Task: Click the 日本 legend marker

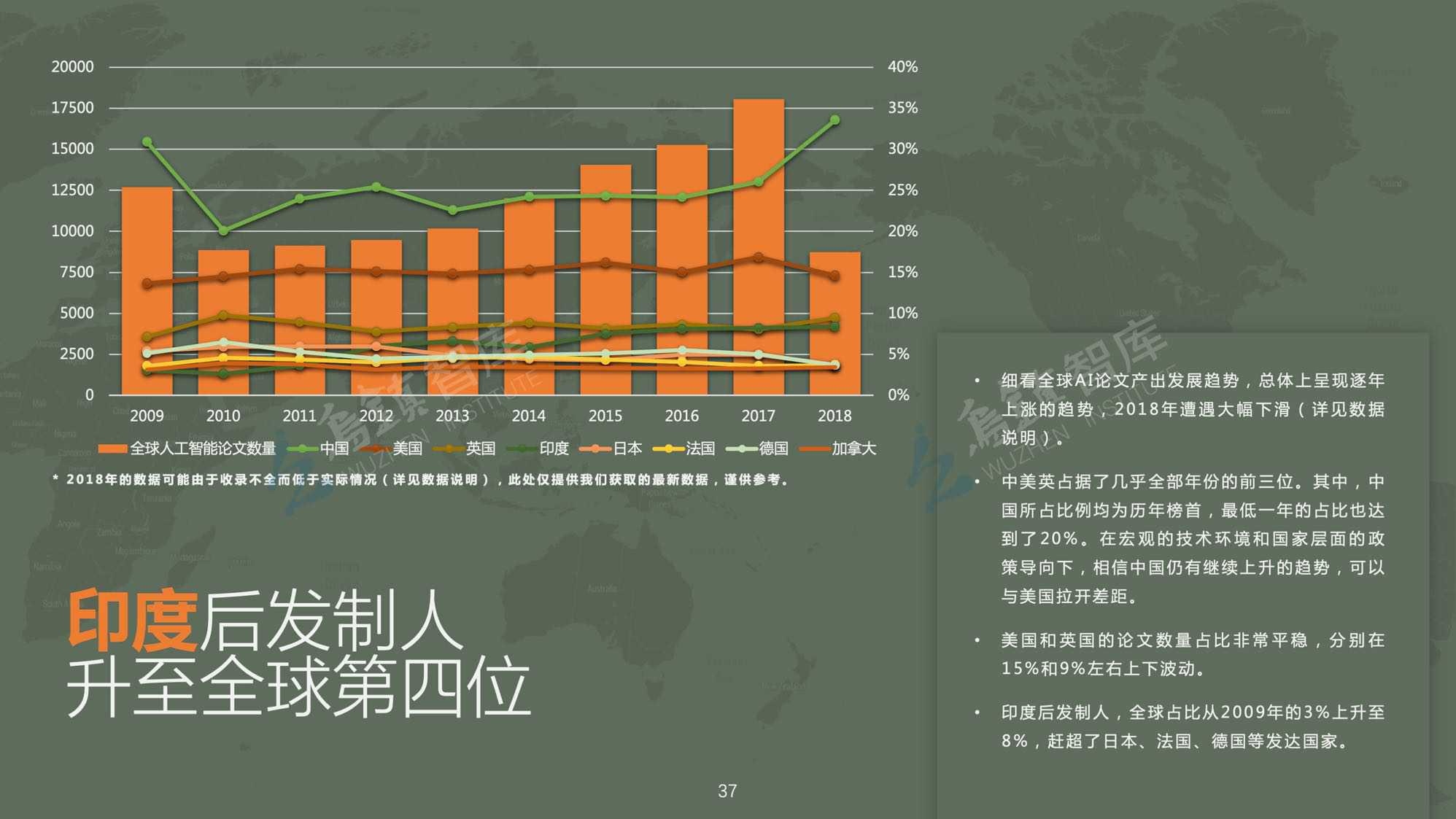Action: coord(595,449)
